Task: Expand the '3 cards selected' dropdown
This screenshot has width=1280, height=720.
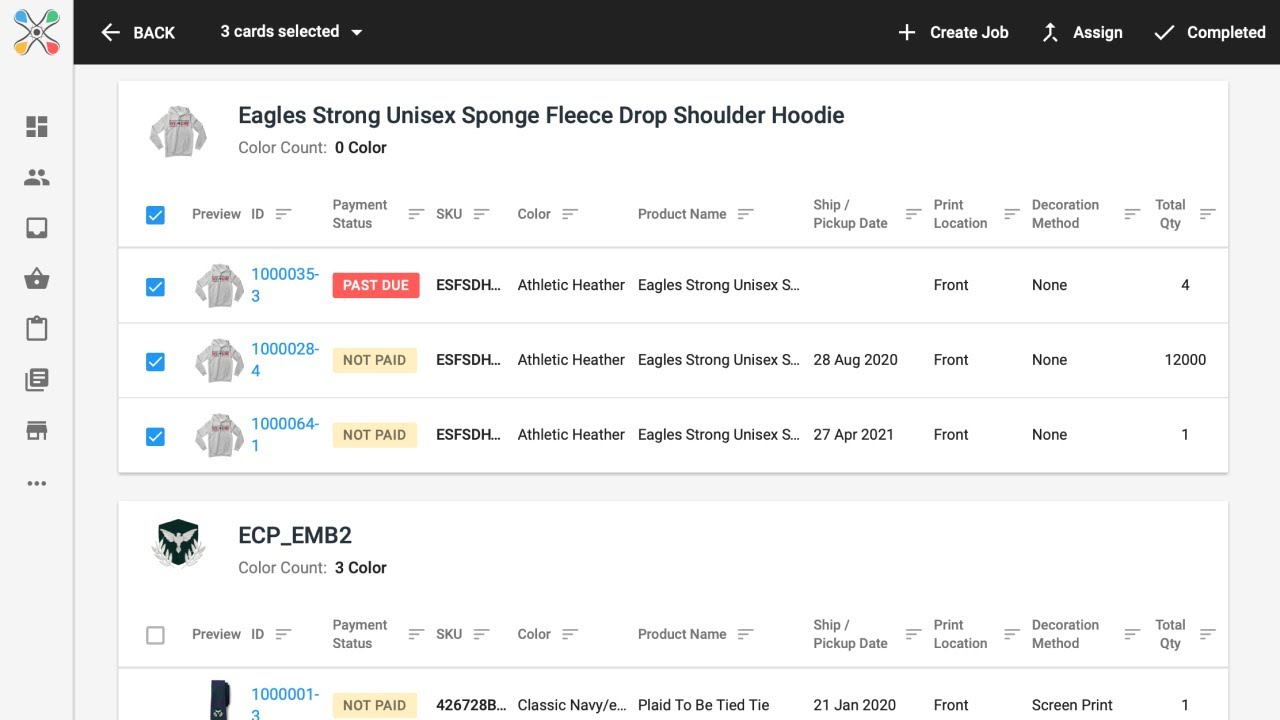Action: pos(291,32)
